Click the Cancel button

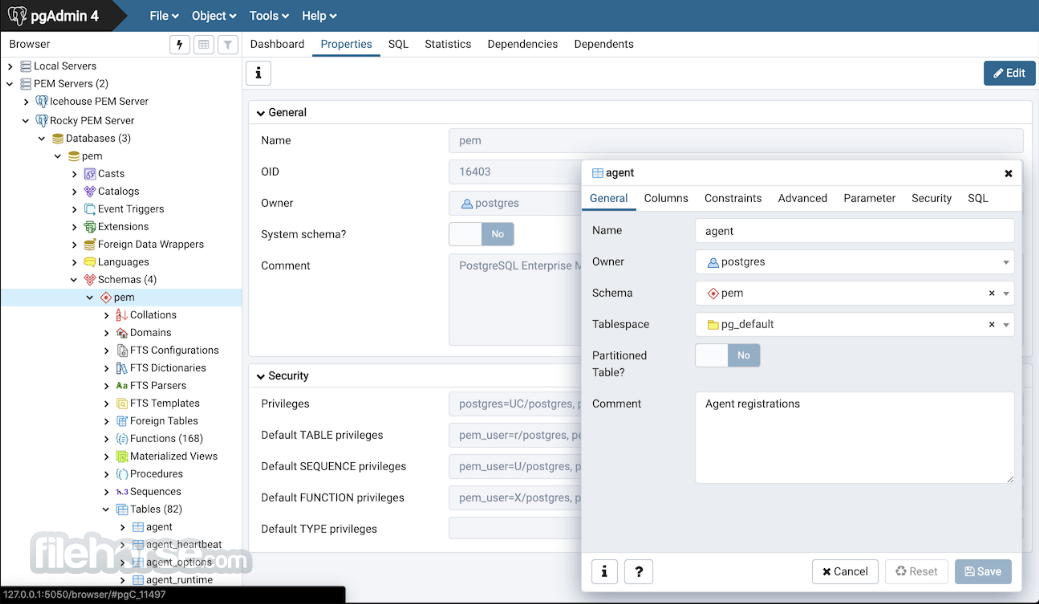845,572
